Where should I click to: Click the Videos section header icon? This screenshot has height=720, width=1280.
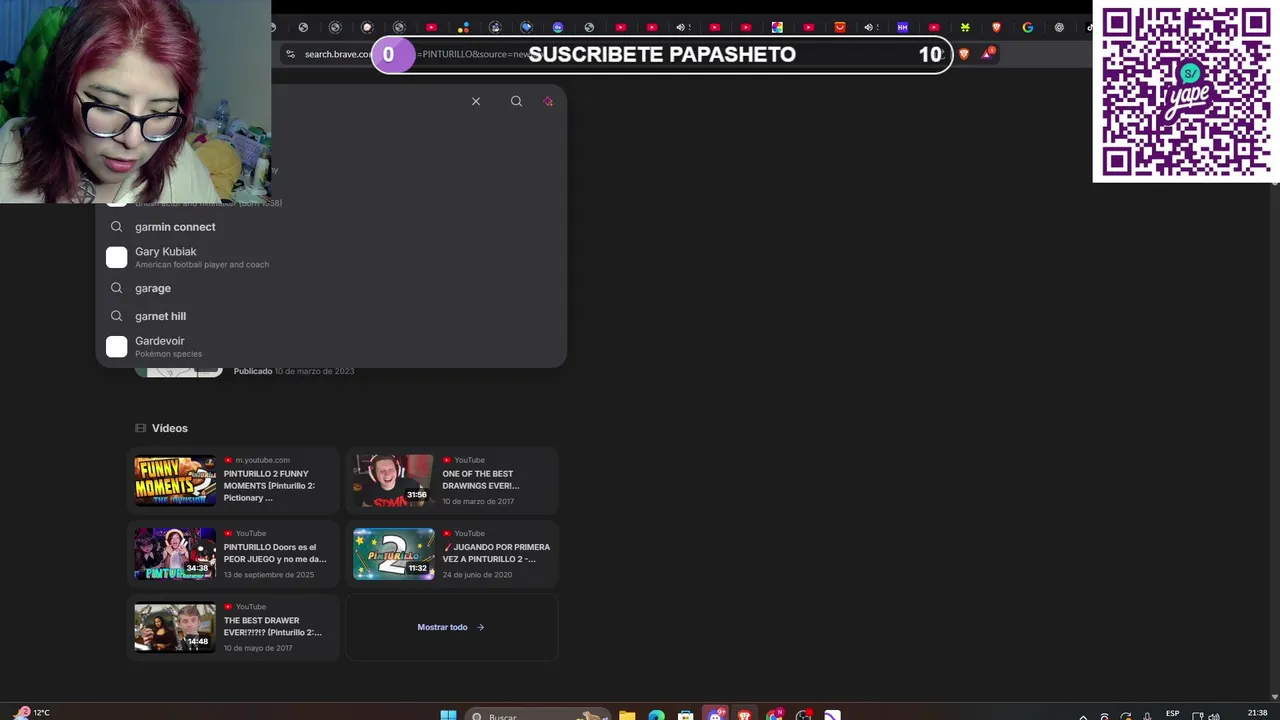tap(140, 428)
